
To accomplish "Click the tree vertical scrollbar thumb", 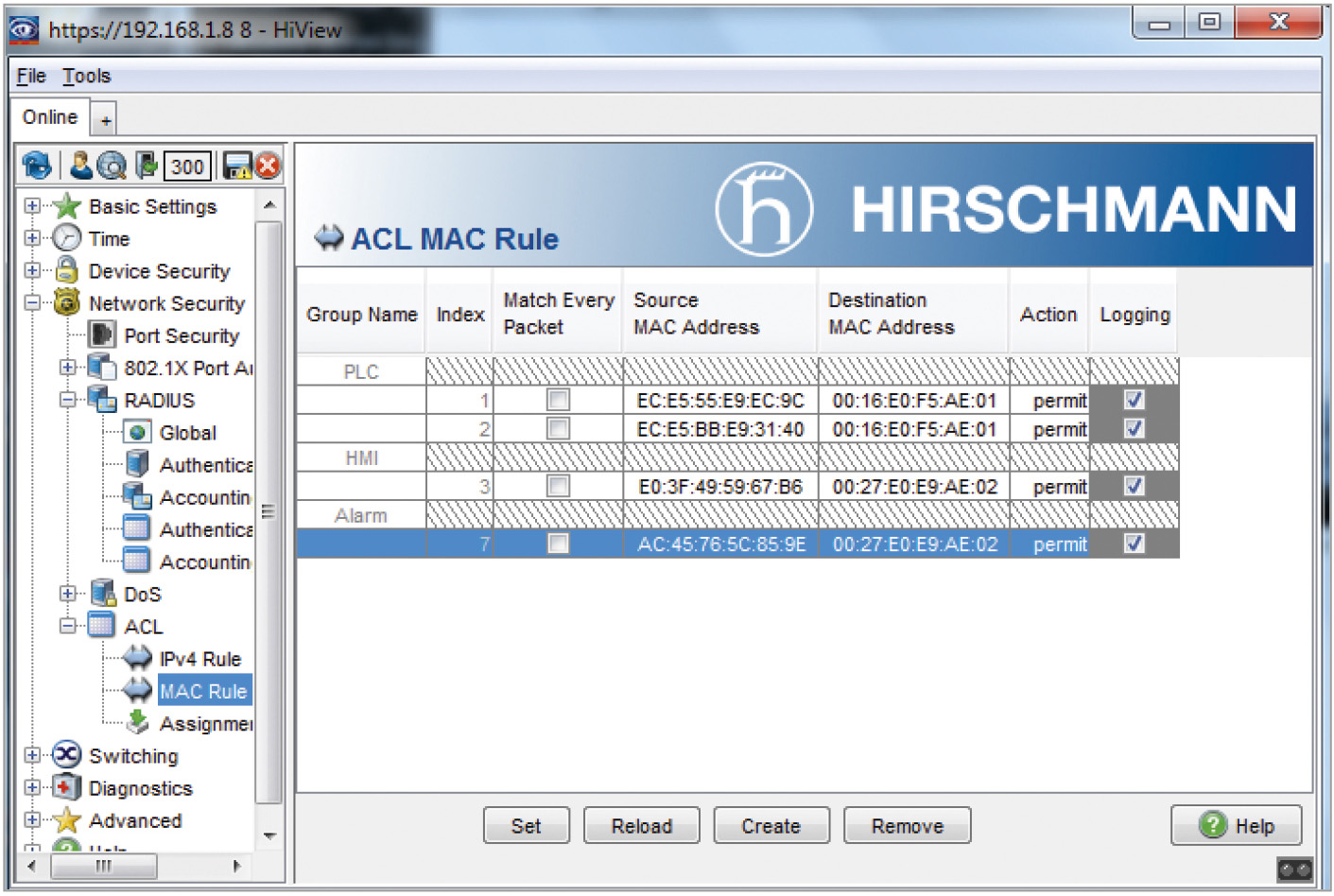I will 269,511.
